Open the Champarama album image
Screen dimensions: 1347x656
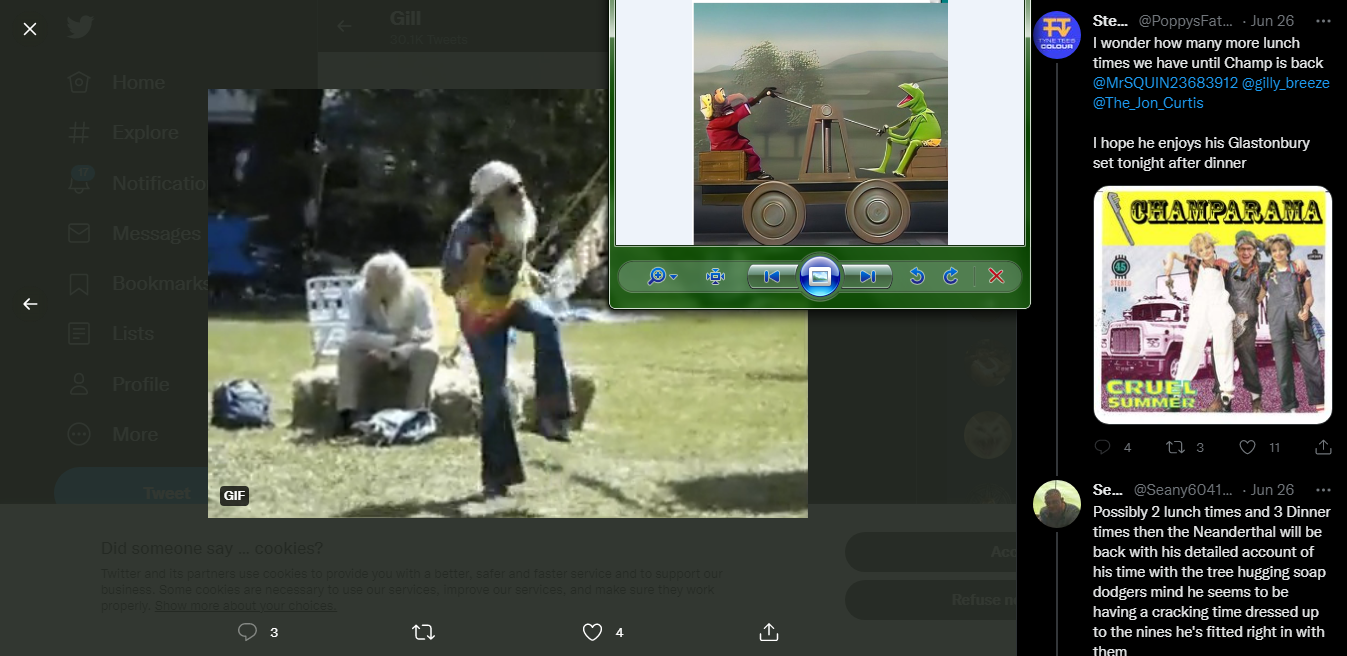tap(1213, 305)
